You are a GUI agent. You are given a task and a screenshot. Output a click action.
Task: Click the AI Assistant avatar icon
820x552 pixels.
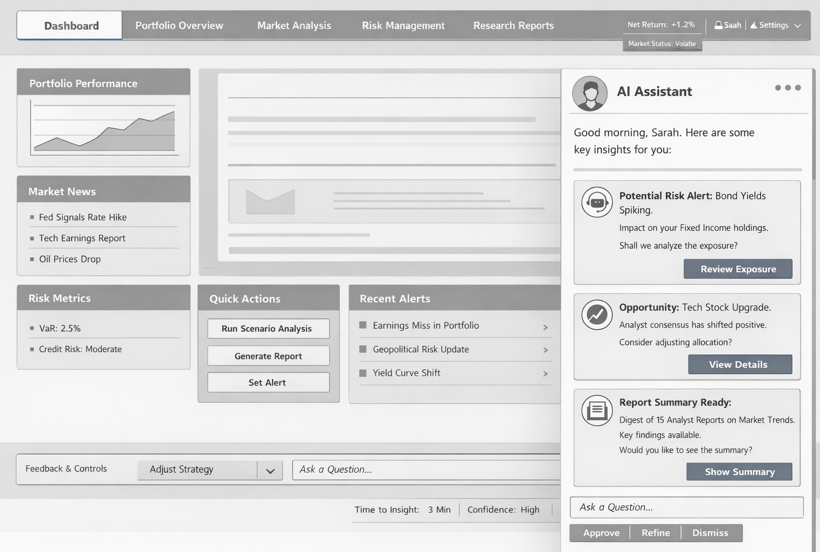[x=590, y=93]
